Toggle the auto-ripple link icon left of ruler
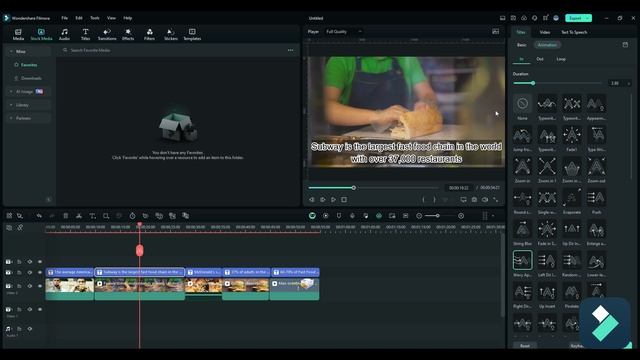The image size is (640, 360). point(20,227)
